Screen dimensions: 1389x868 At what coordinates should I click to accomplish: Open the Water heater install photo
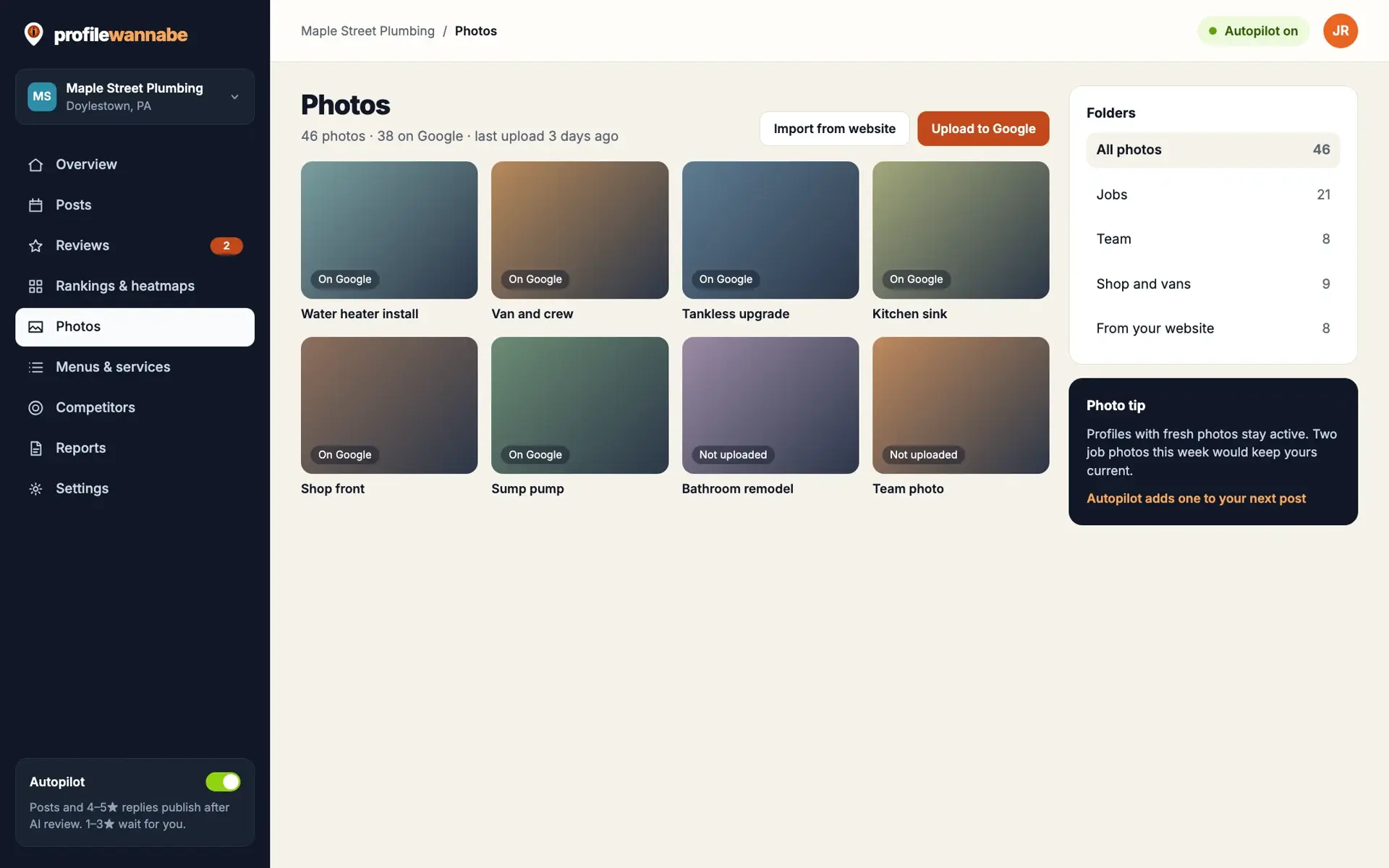tap(389, 230)
